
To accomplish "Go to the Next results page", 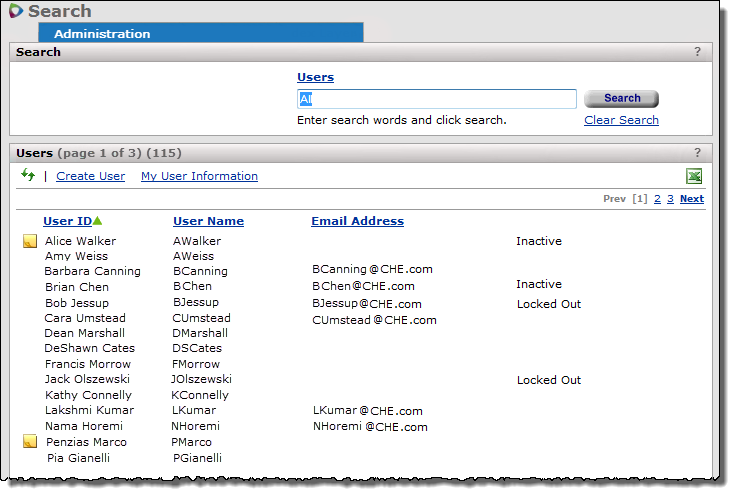I will click(691, 199).
